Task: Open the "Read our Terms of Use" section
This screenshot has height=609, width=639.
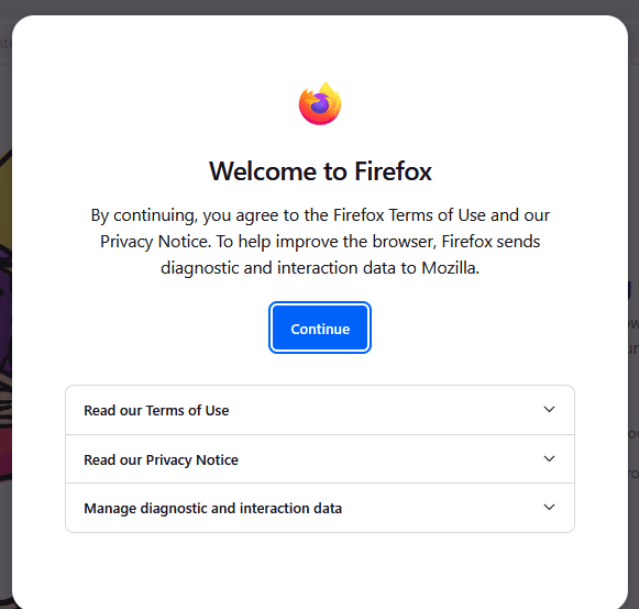Action: pyautogui.click(x=157, y=410)
